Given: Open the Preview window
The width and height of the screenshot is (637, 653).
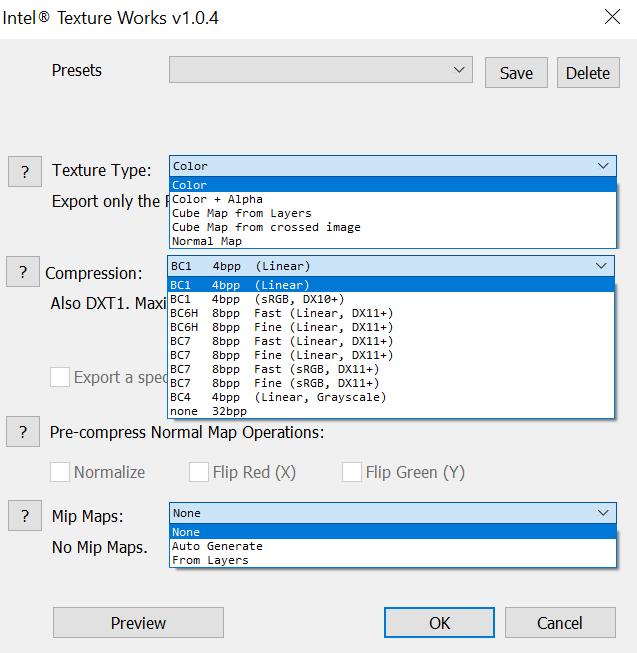Looking at the screenshot, I should [x=138, y=623].
